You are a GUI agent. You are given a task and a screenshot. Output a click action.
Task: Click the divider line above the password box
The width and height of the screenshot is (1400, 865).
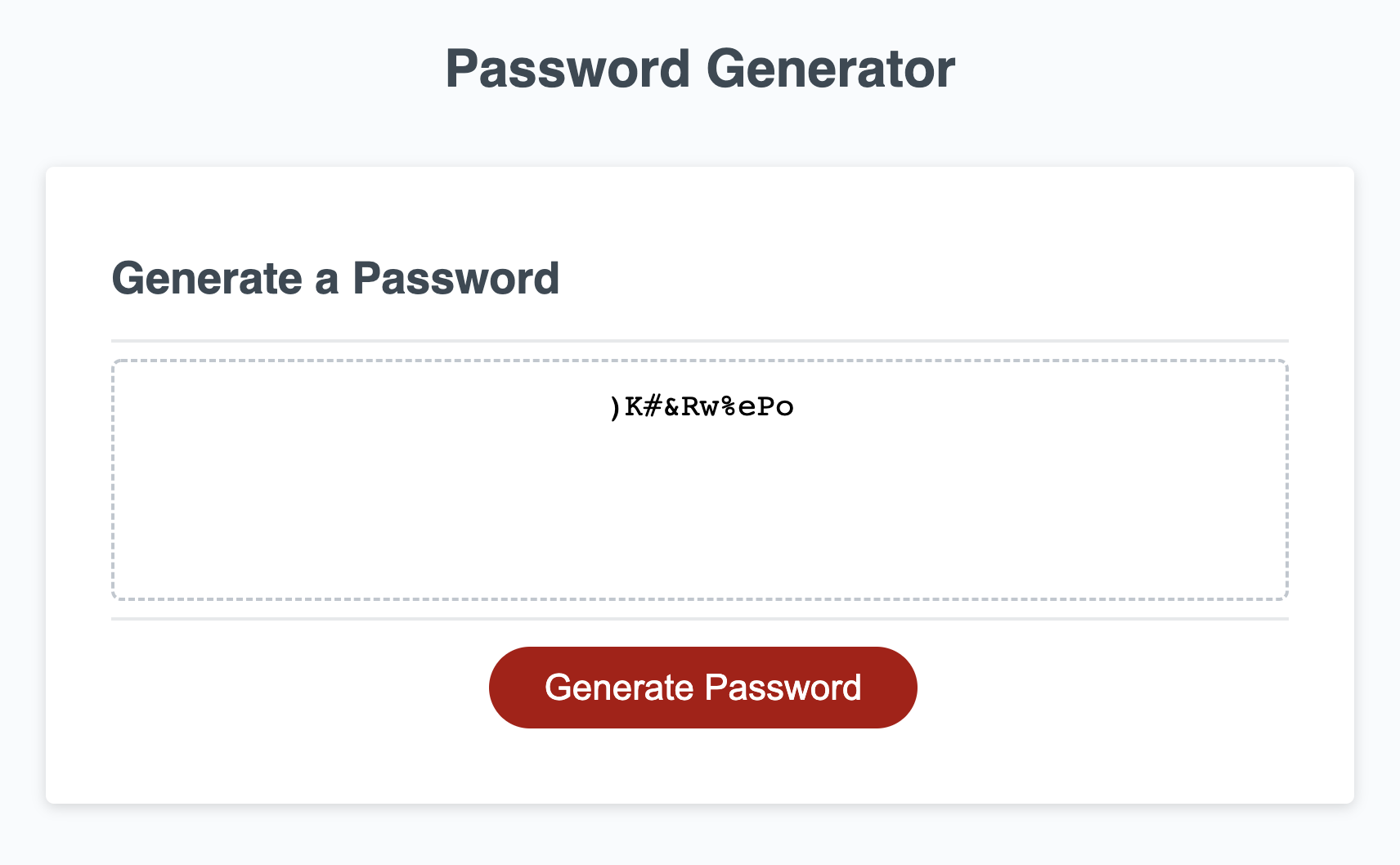pyautogui.click(x=700, y=338)
